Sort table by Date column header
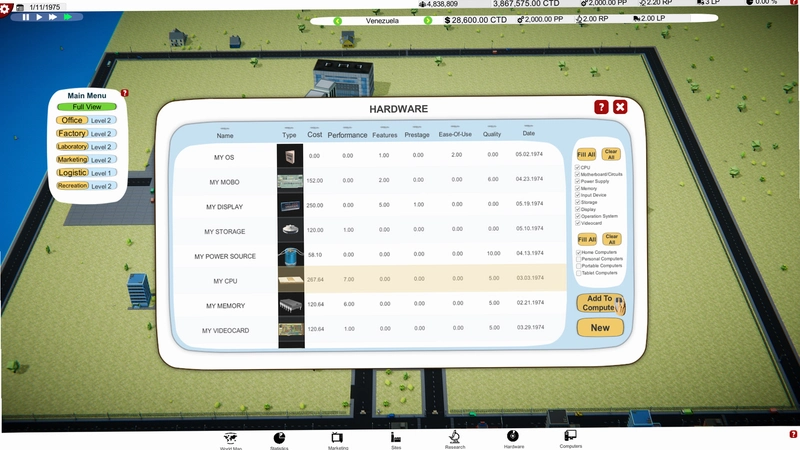 point(529,133)
